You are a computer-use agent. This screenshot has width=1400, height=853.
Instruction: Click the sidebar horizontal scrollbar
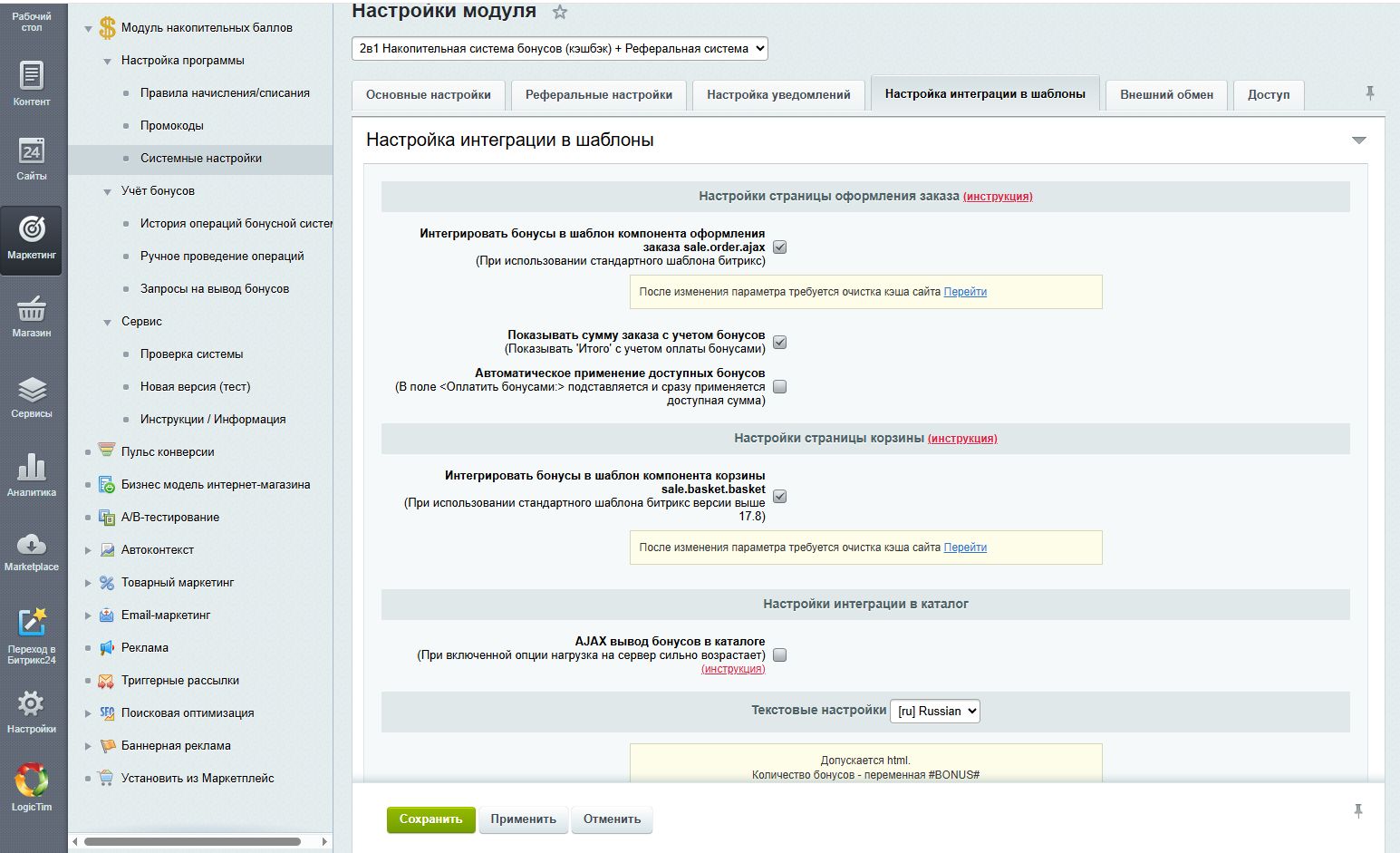pos(192,841)
